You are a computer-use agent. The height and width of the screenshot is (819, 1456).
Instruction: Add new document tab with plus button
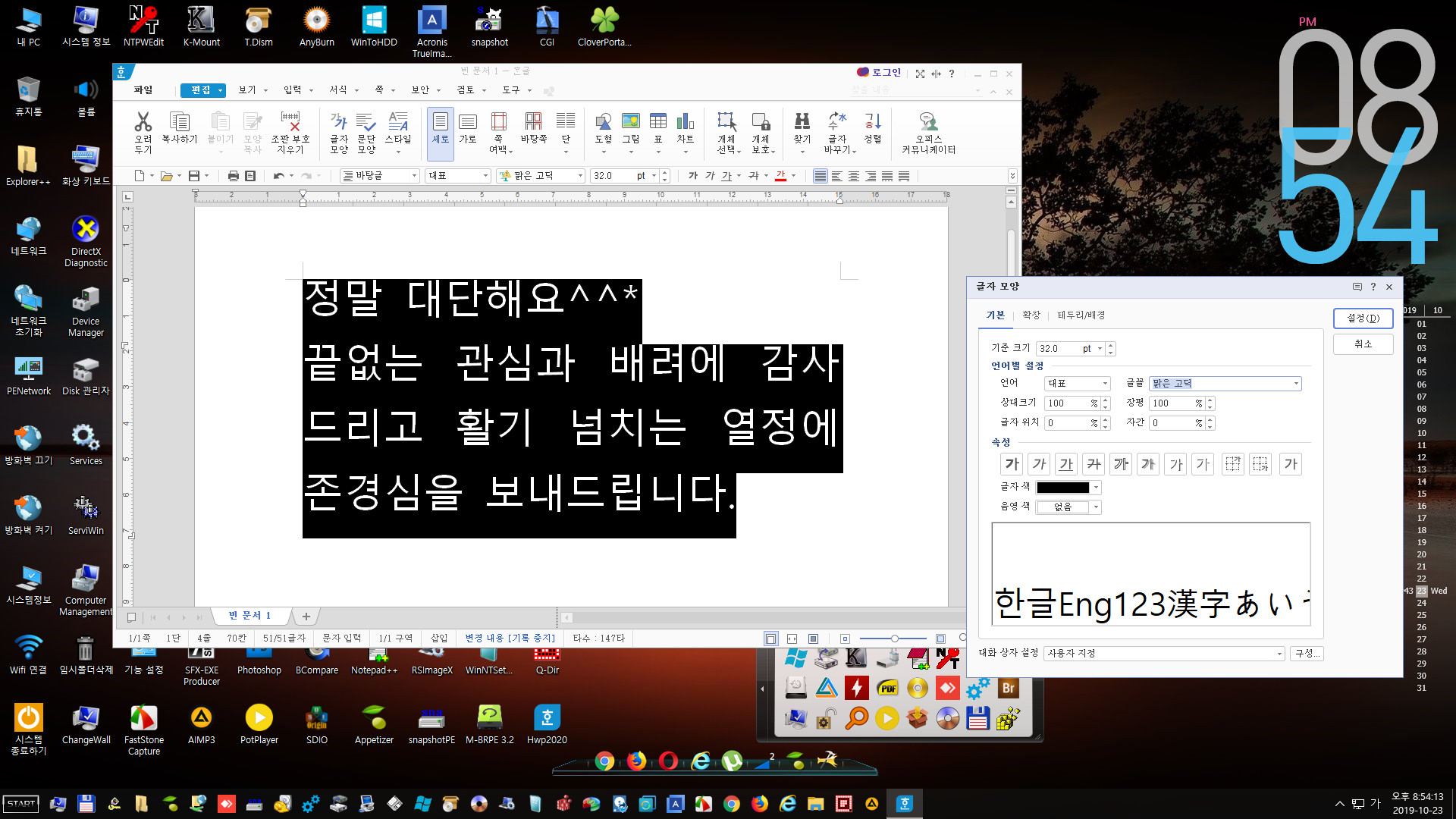point(306,617)
